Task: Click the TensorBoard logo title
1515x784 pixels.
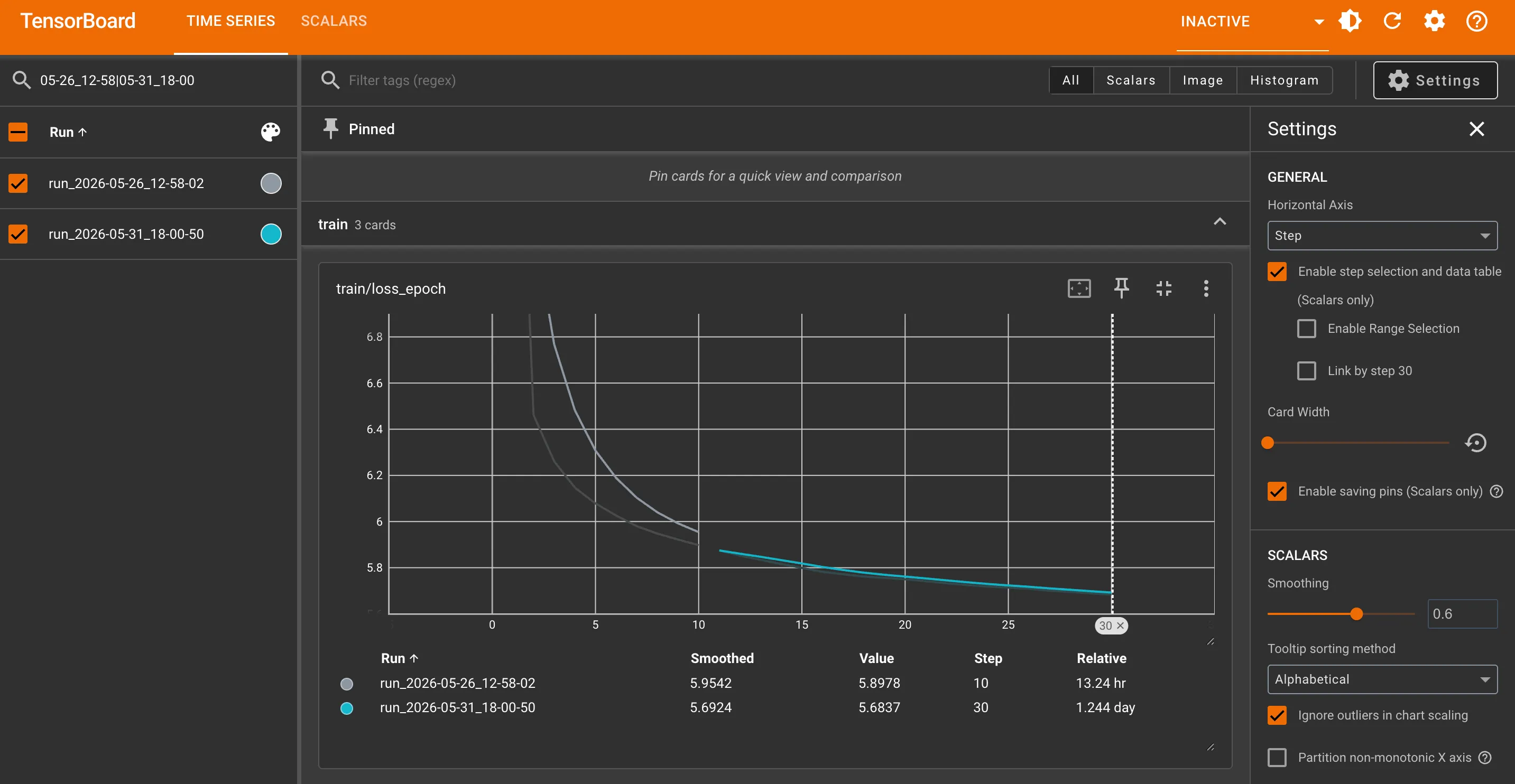Action: point(78,21)
